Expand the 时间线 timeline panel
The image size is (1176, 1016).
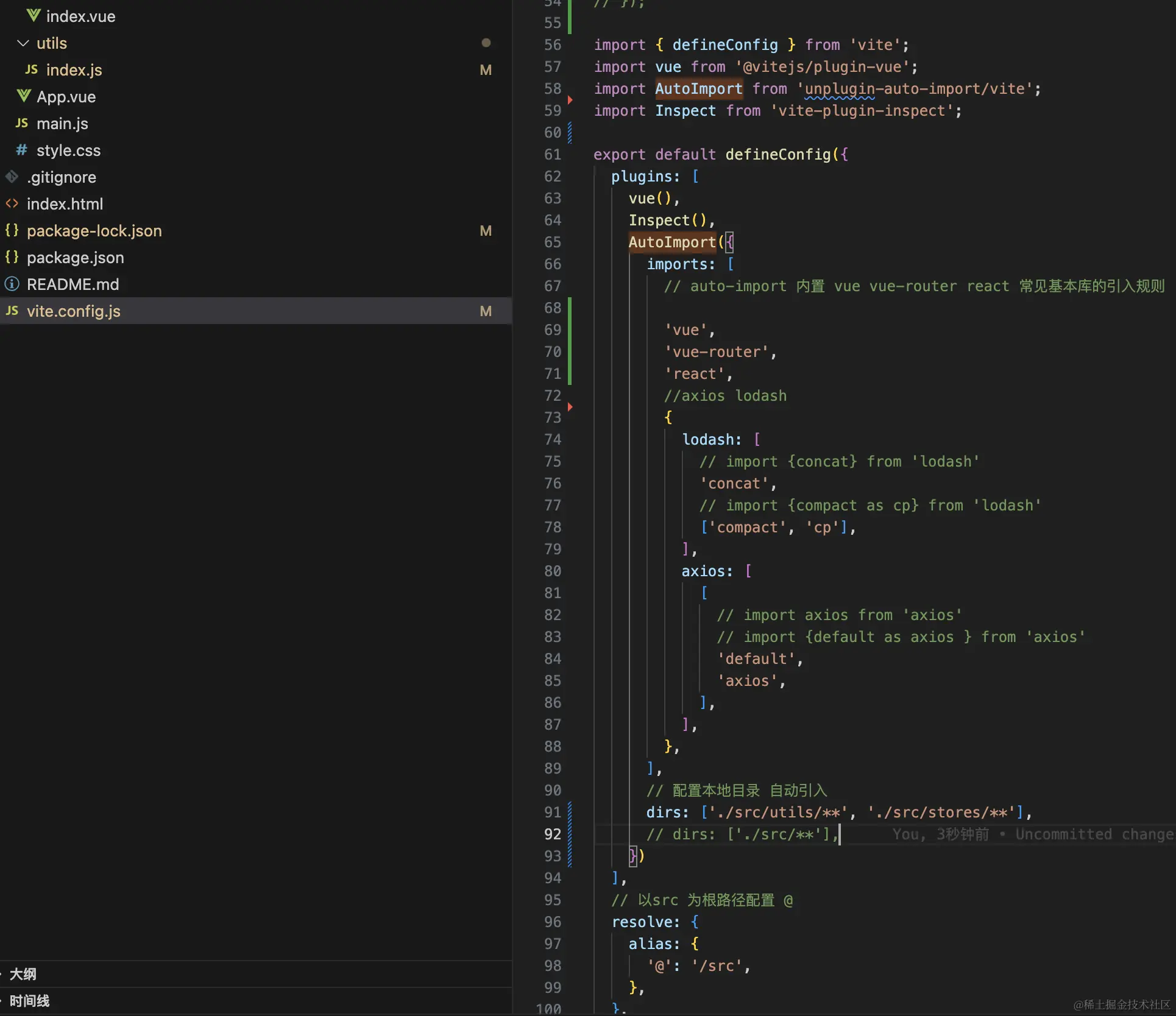coord(29,1001)
